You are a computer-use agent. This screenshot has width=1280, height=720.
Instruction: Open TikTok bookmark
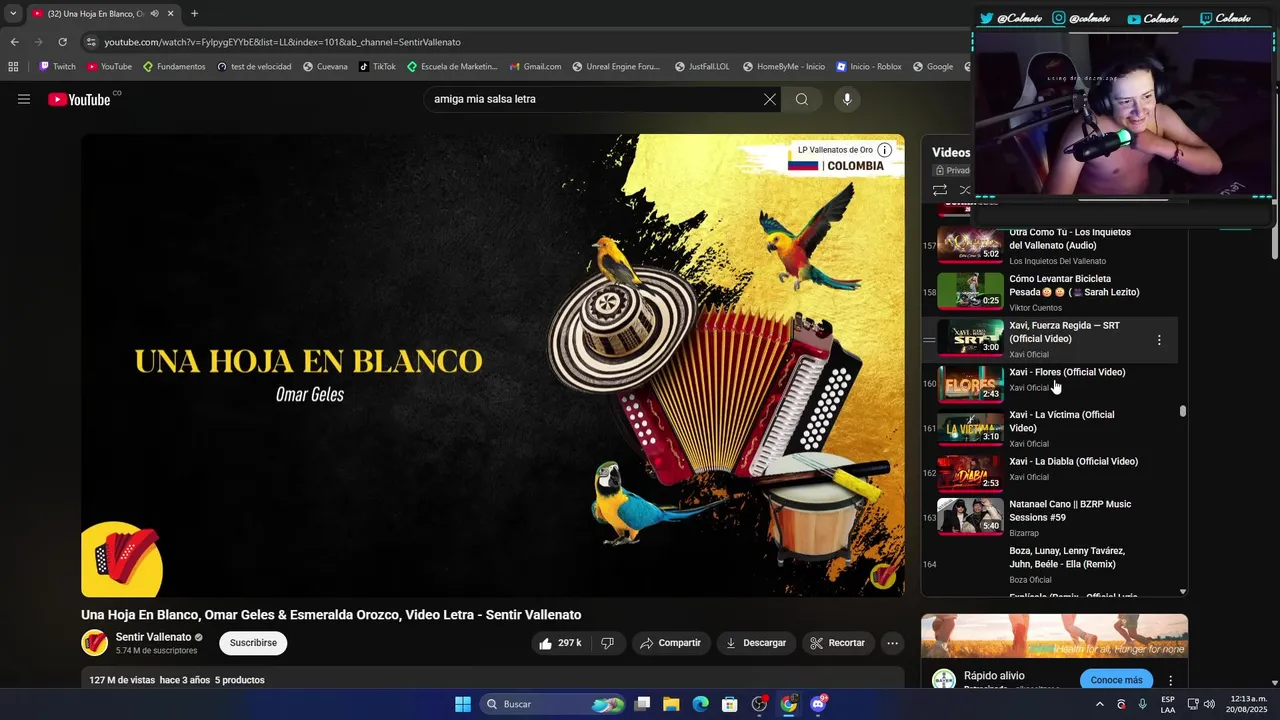[377, 67]
